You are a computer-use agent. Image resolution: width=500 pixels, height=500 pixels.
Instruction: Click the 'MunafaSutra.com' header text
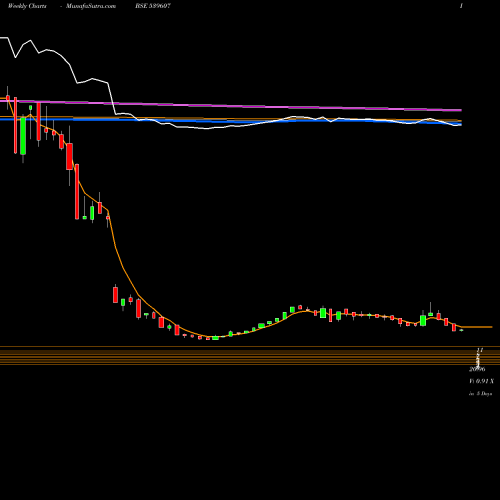[x=91, y=6]
